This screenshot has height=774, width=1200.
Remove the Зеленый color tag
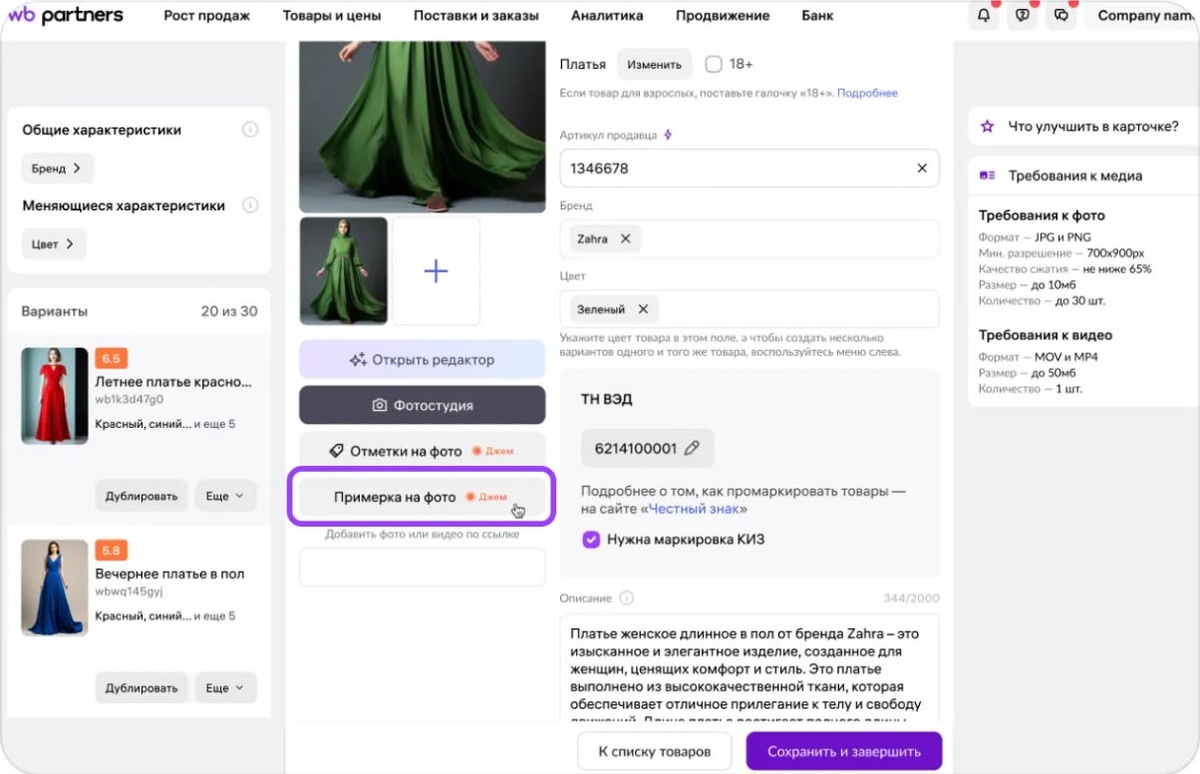(x=643, y=309)
